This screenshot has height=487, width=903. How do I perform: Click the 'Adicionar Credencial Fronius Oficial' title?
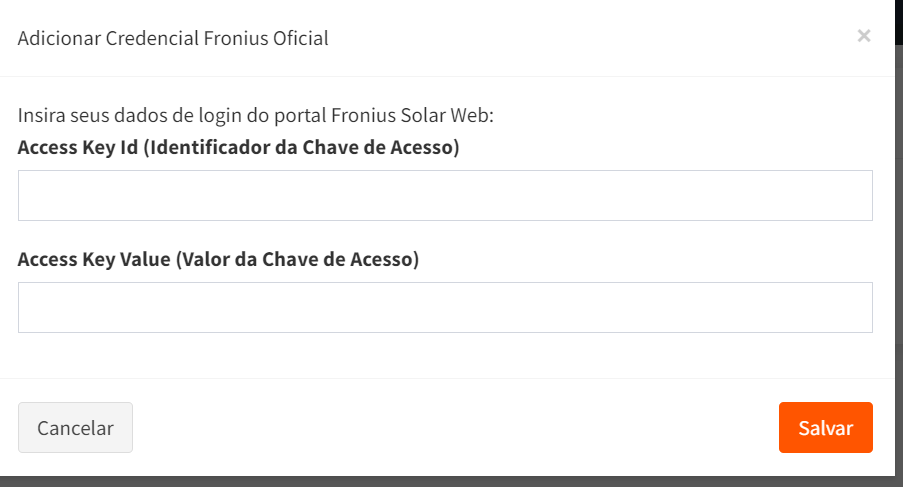pos(173,38)
